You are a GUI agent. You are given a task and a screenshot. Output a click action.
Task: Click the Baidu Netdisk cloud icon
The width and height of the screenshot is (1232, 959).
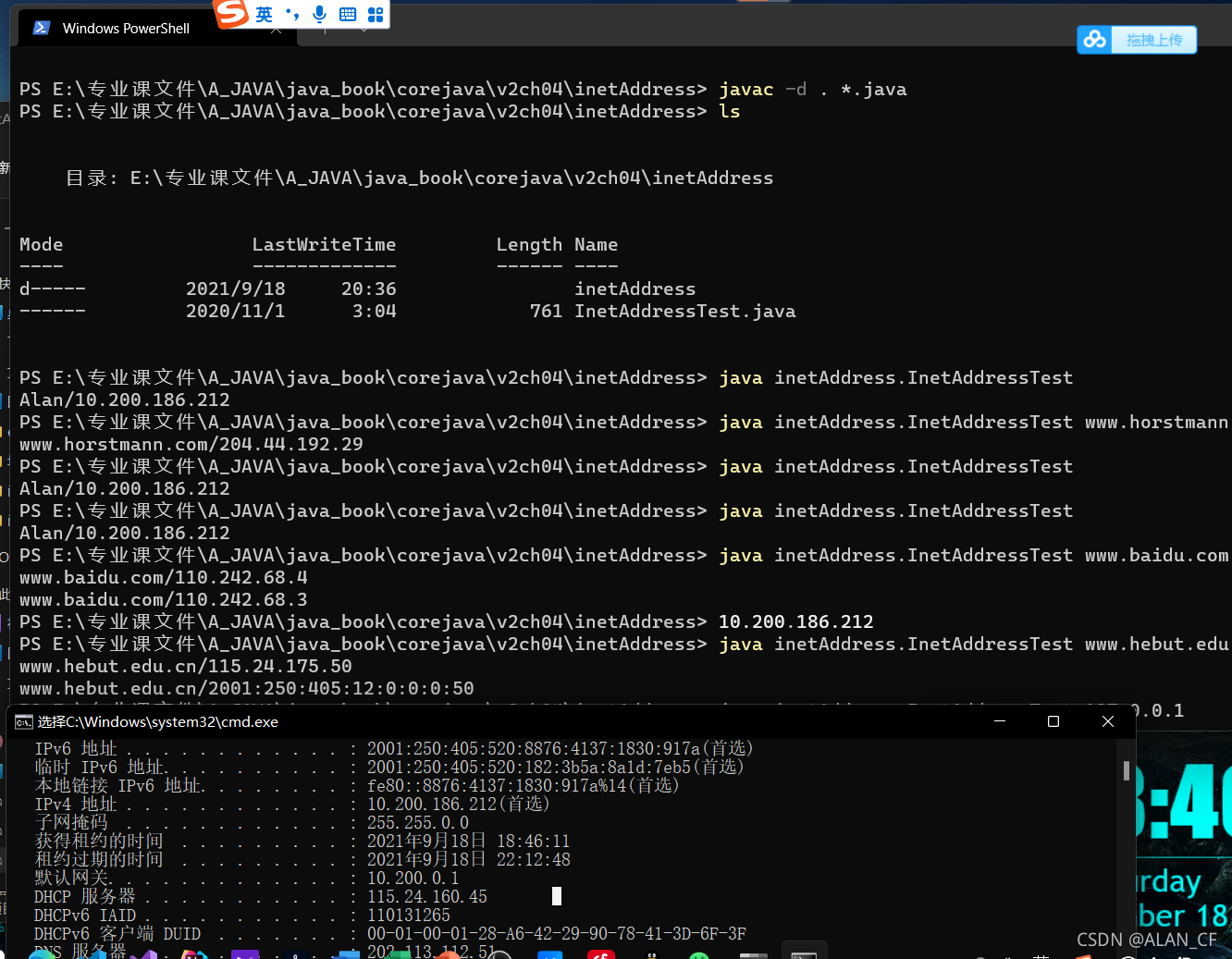(x=1095, y=40)
